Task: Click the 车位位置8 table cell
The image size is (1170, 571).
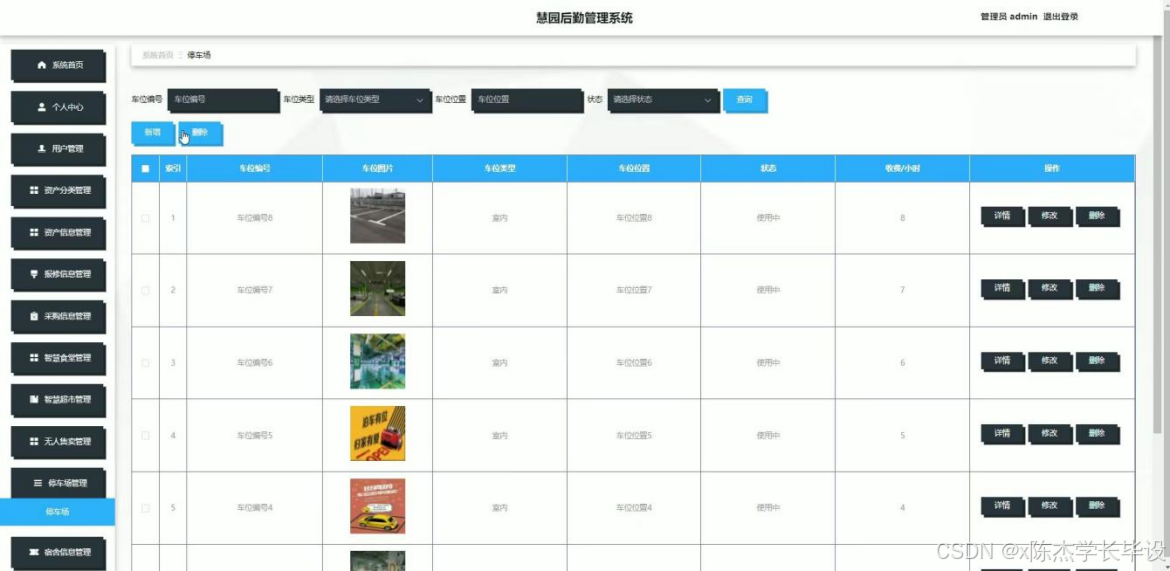Action: (634, 218)
